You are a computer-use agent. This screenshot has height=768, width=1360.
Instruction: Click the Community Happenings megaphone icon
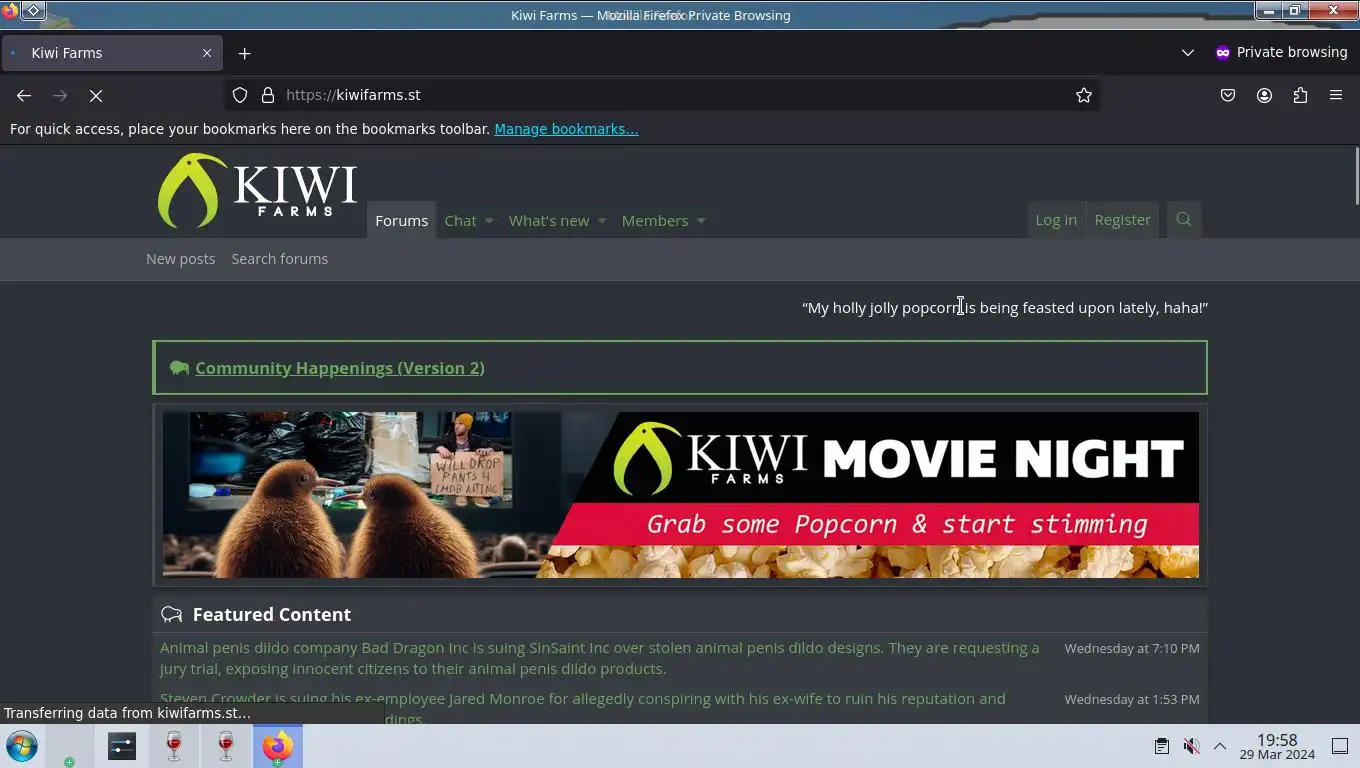point(179,368)
